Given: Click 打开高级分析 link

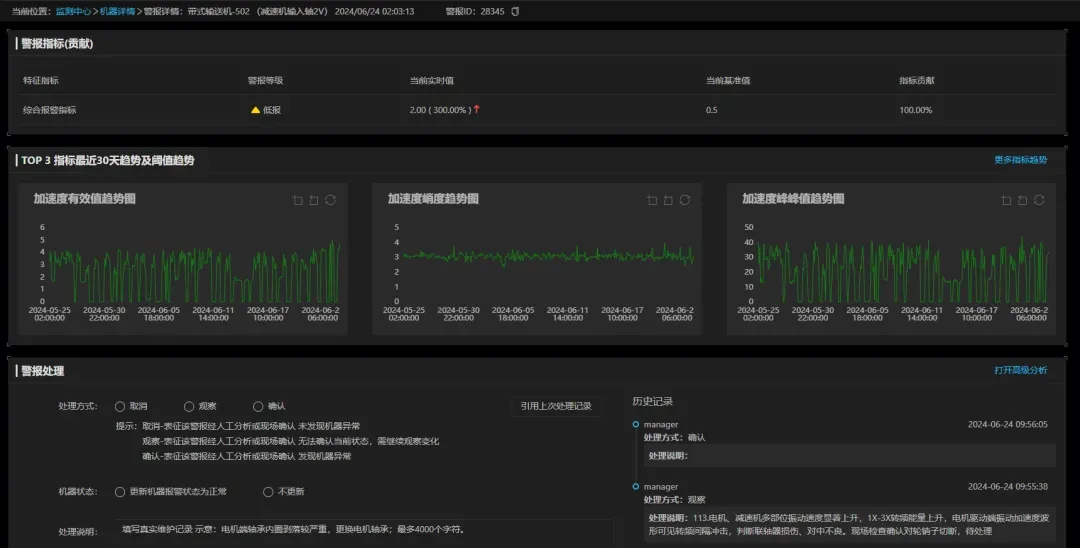Looking at the screenshot, I should pyautogui.click(x=1020, y=370).
